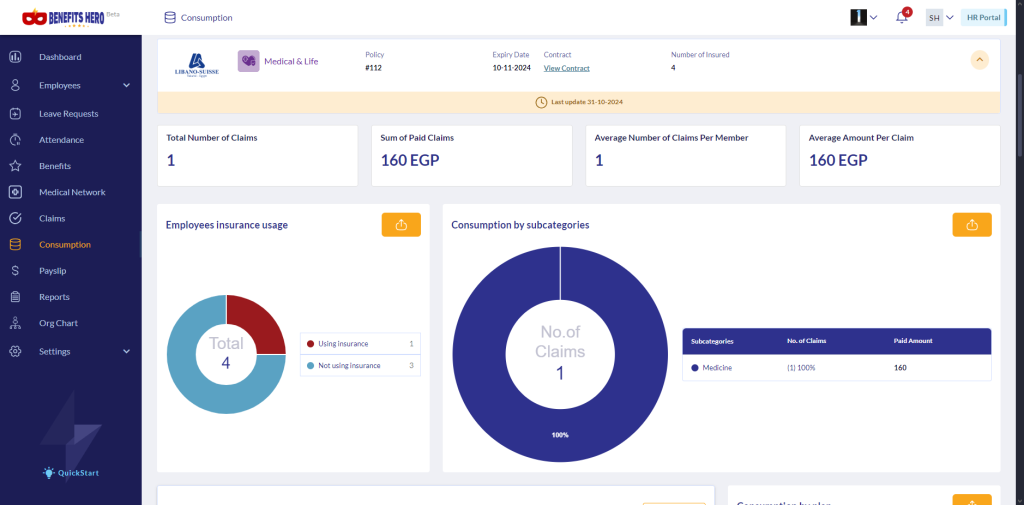1024x505 pixels.
Task: Click the Benefits Hero logo
Action: click(x=71, y=18)
